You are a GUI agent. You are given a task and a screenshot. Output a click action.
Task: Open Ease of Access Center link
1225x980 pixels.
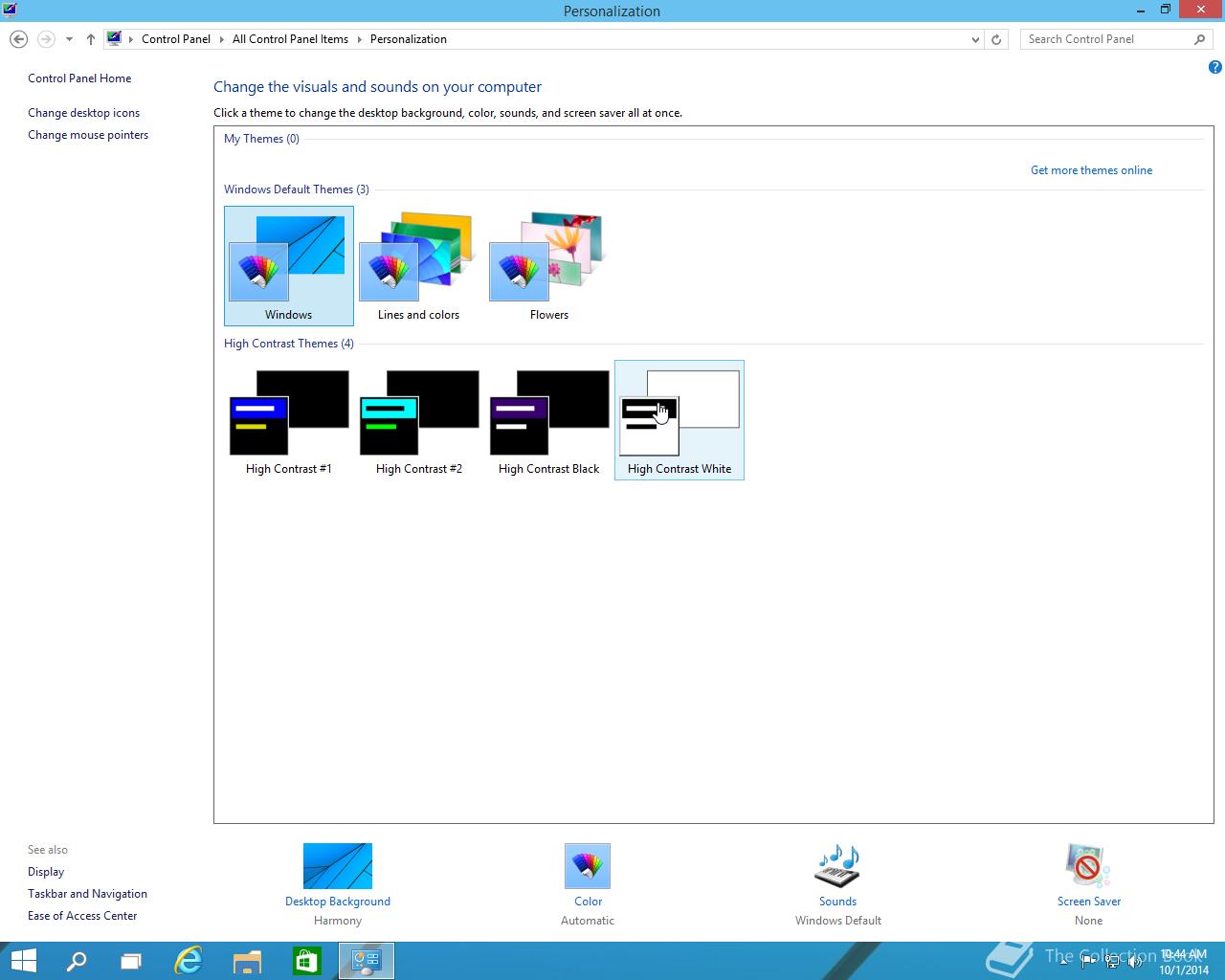(x=82, y=916)
